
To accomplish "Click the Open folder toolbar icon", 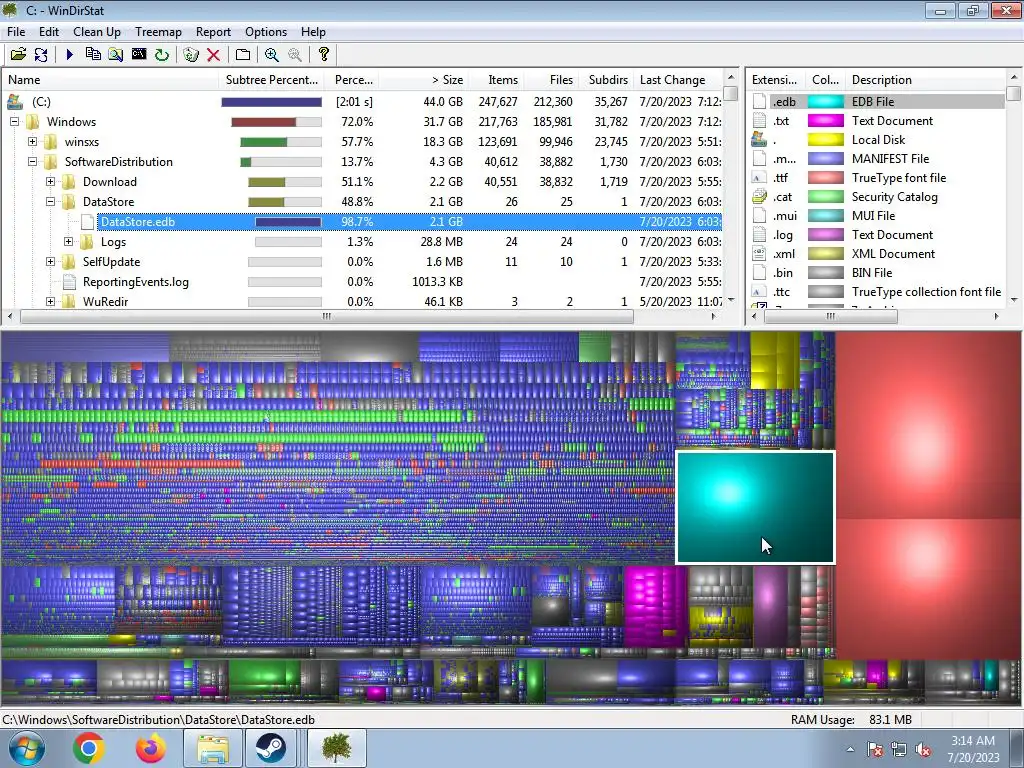I will [x=18, y=55].
